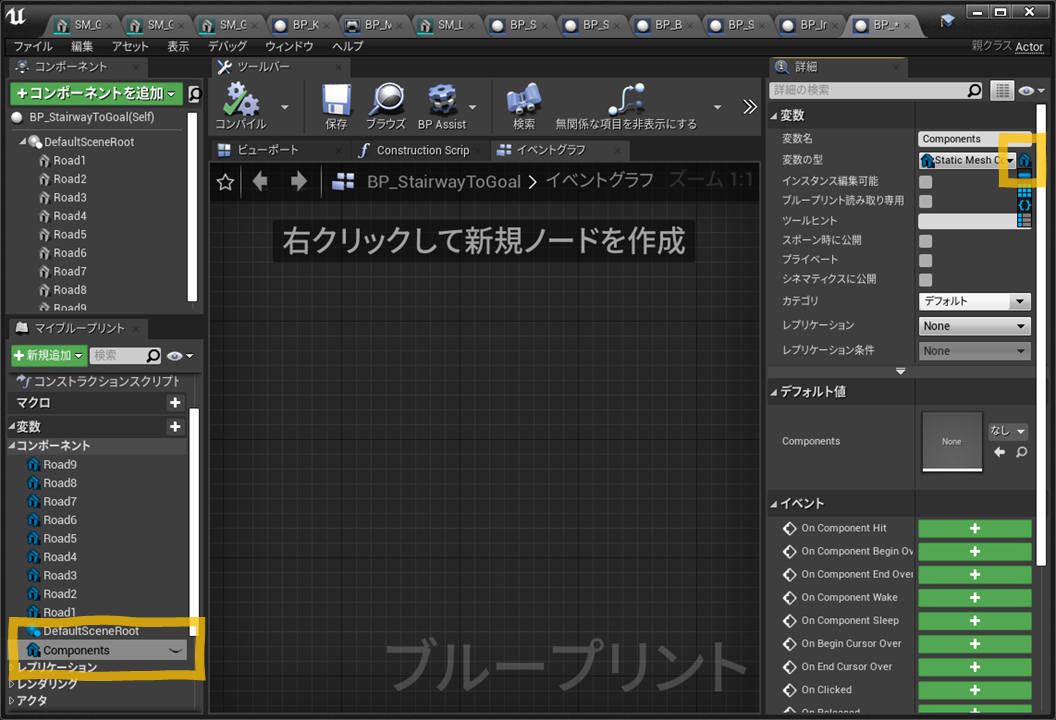Image resolution: width=1056 pixels, height=720 pixels.
Task: Open カテゴリ デフォルト dropdown
Action: [x=975, y=301]
